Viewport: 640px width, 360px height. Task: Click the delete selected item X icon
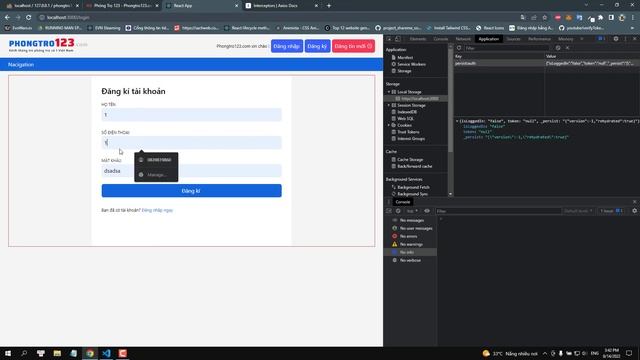[x=567, y=48]
